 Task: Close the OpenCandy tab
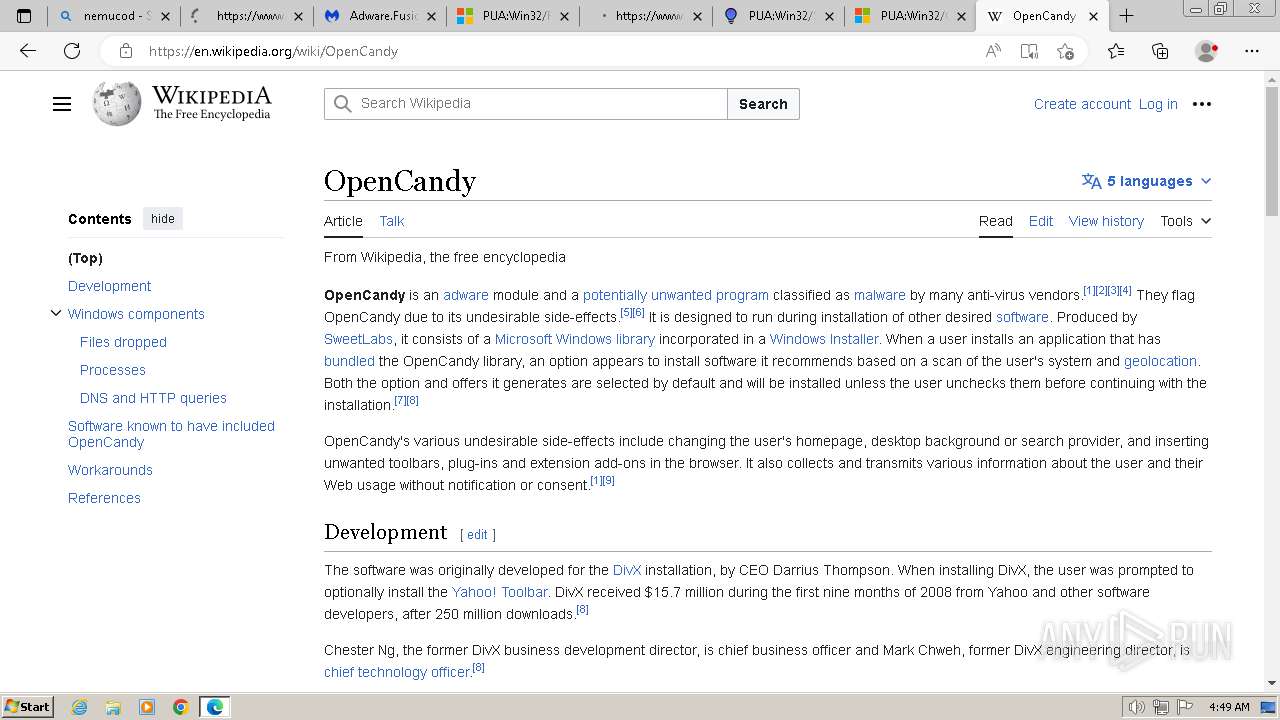pos(1093,16)
